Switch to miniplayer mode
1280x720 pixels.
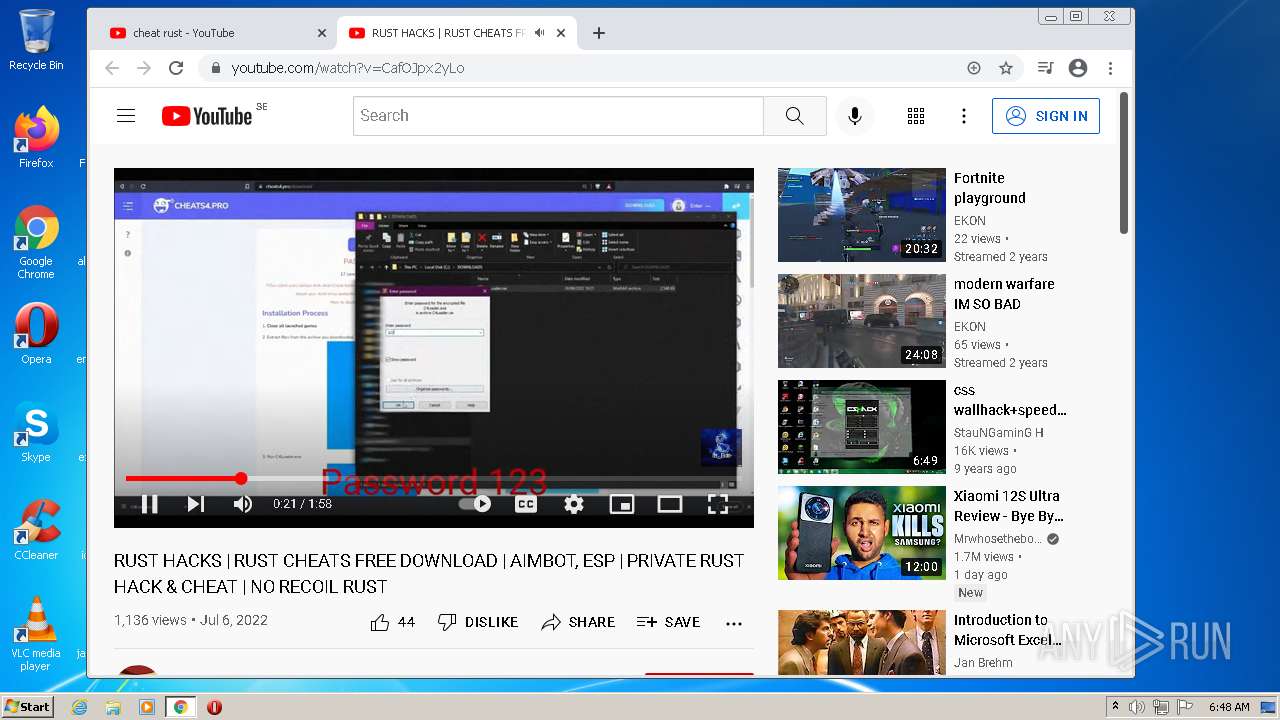pyautogui.click(x=622, y=504)
